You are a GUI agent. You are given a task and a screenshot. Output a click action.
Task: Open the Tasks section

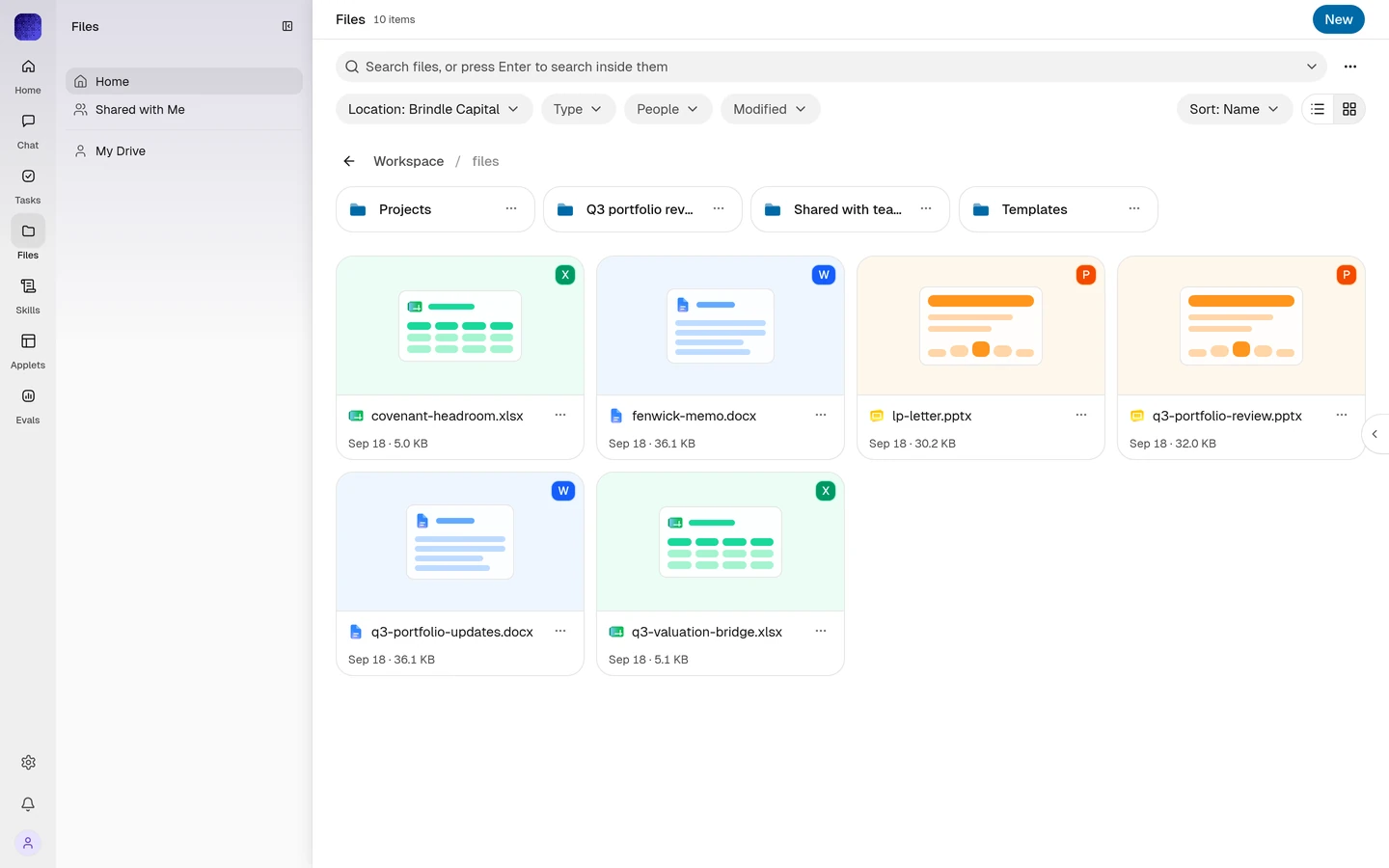(28, 186)
